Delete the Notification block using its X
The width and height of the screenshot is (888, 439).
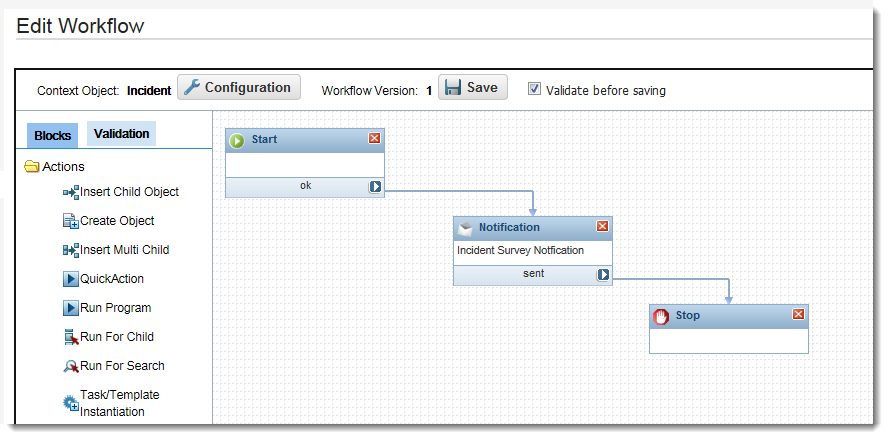coord(602,227)
